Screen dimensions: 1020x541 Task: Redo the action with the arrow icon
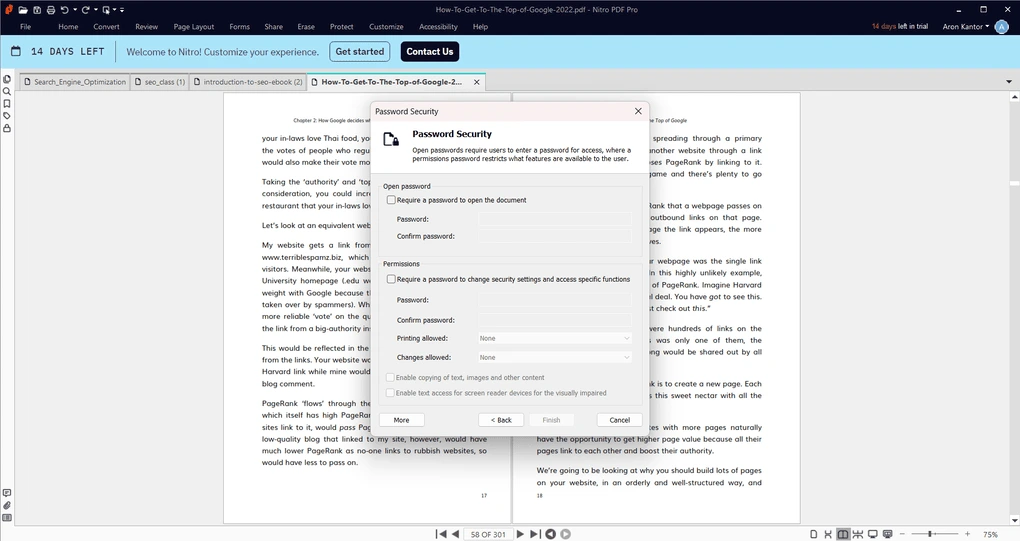(x=85, y=10)
